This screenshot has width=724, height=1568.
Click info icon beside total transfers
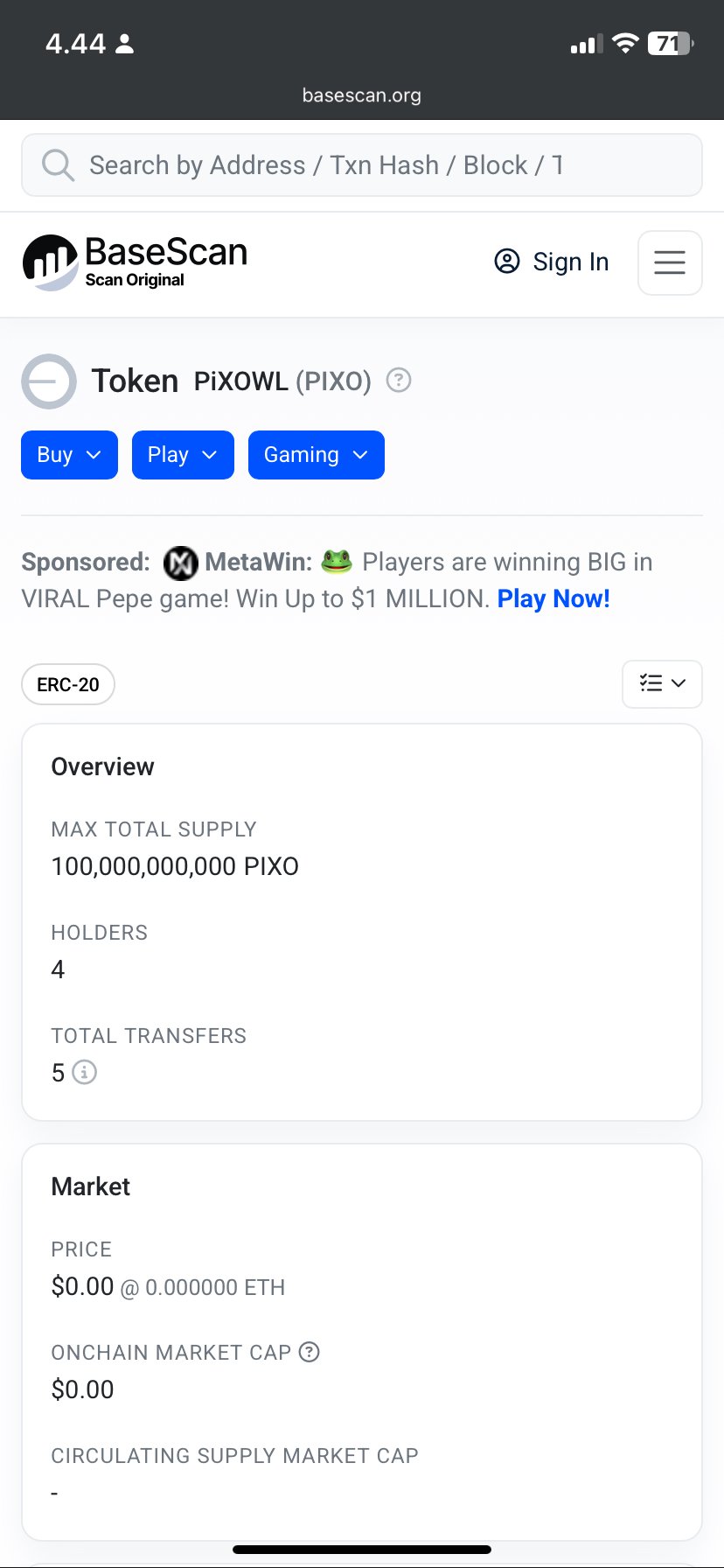(84, 1072)
